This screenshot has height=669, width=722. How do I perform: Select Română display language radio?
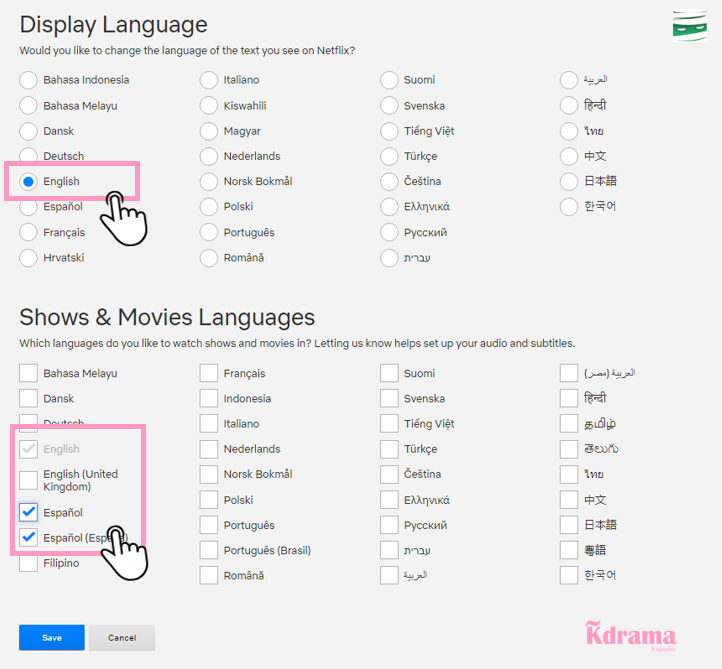[x=209, y=258]
